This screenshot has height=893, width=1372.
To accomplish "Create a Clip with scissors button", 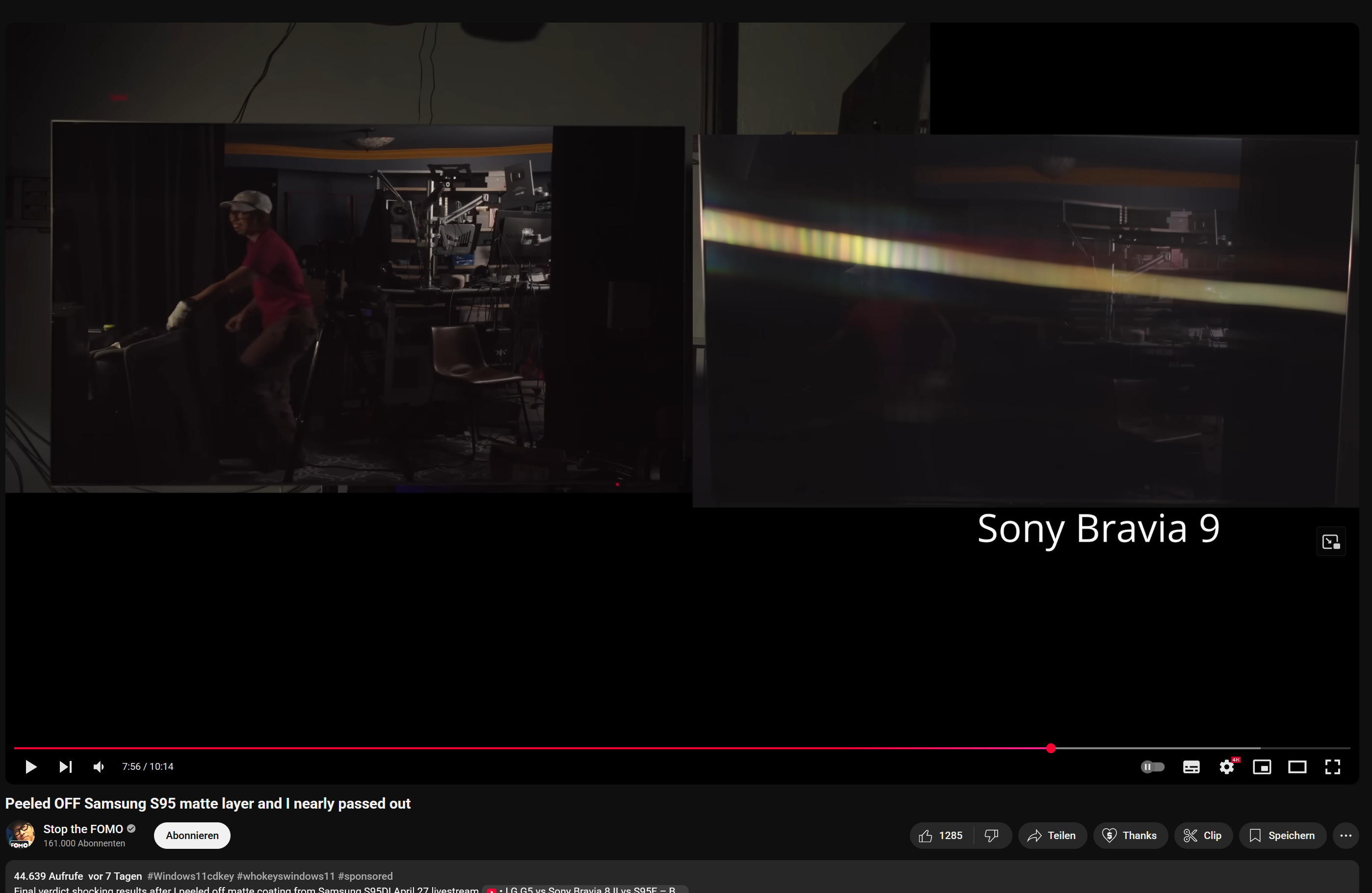I will click(1203, 836).
